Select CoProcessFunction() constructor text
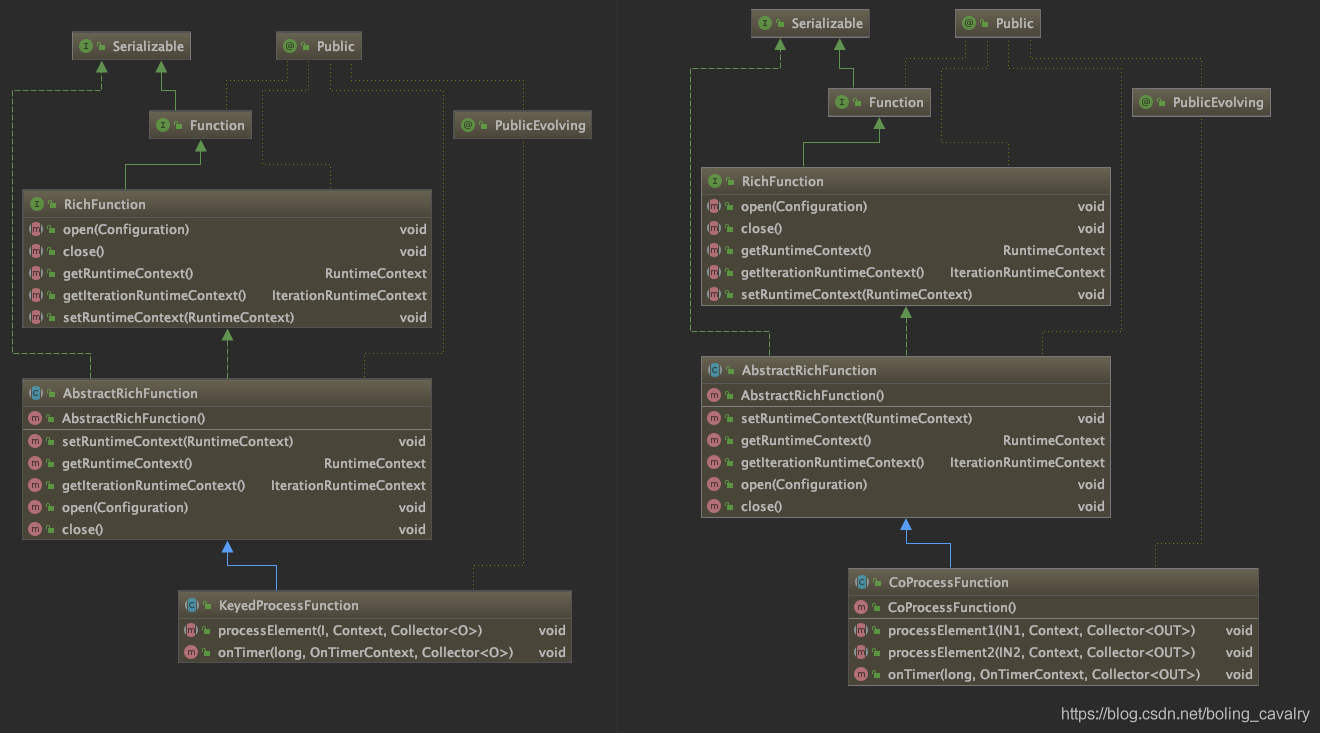This screenshot has height=733, width=1320. point(952,607)
